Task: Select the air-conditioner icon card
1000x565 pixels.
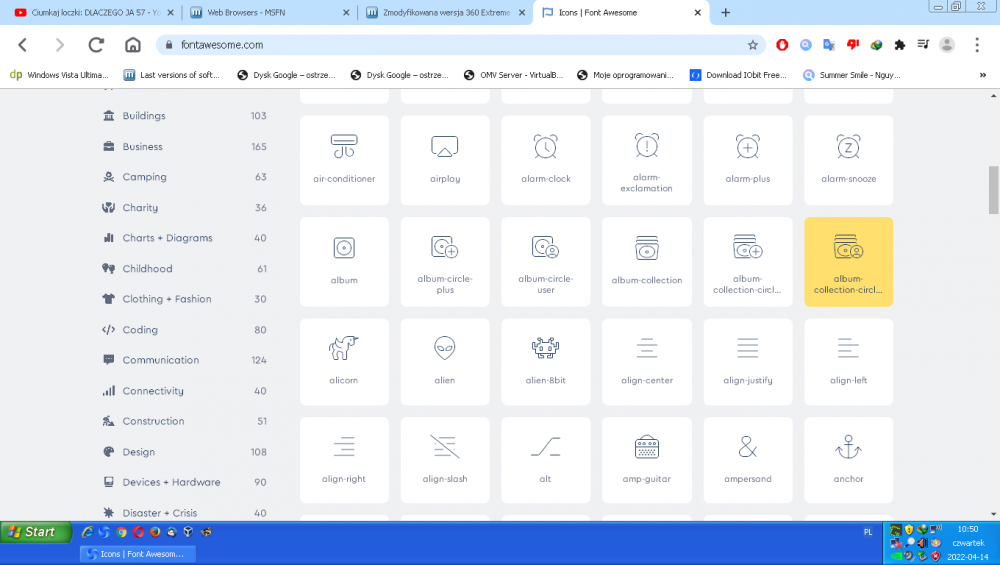Action: (x=344, y=160)
